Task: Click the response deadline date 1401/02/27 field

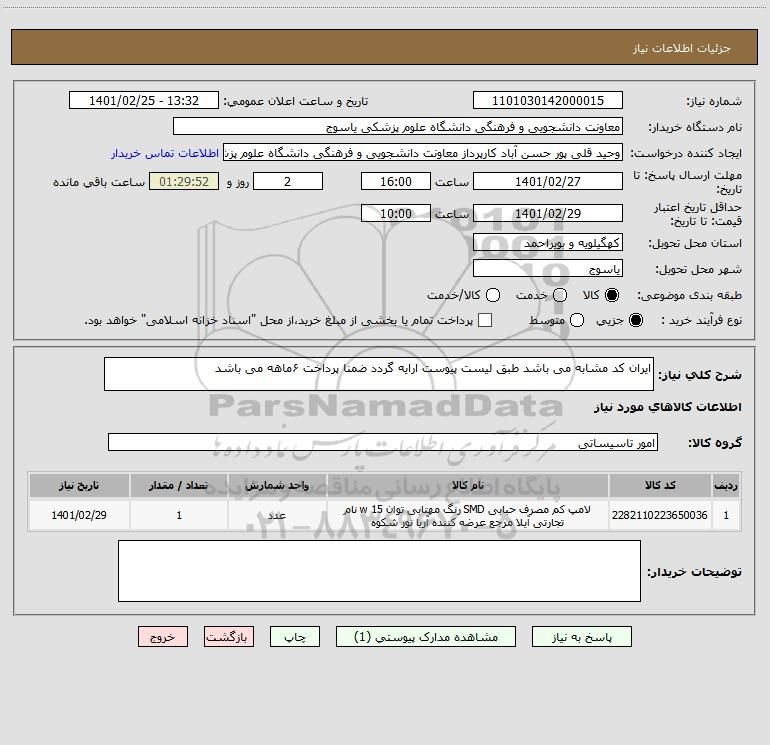Action: click(x=548, y=181)
